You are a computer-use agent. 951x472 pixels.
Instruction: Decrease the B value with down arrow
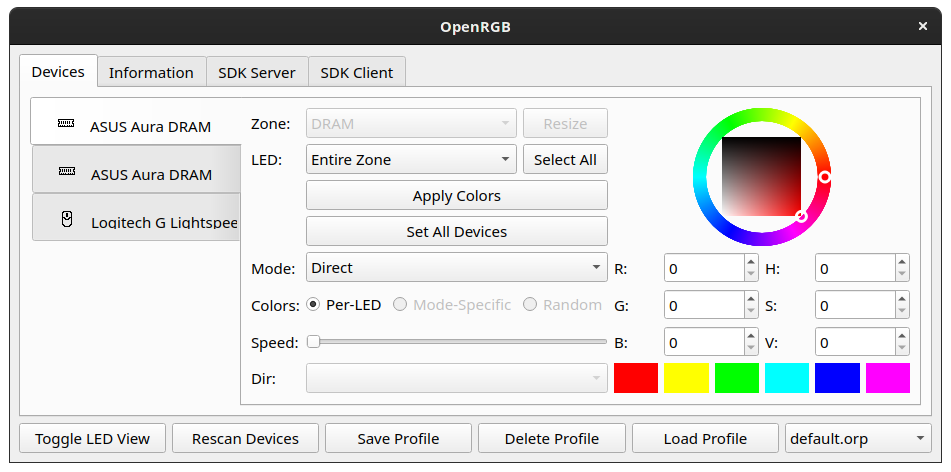751,348
